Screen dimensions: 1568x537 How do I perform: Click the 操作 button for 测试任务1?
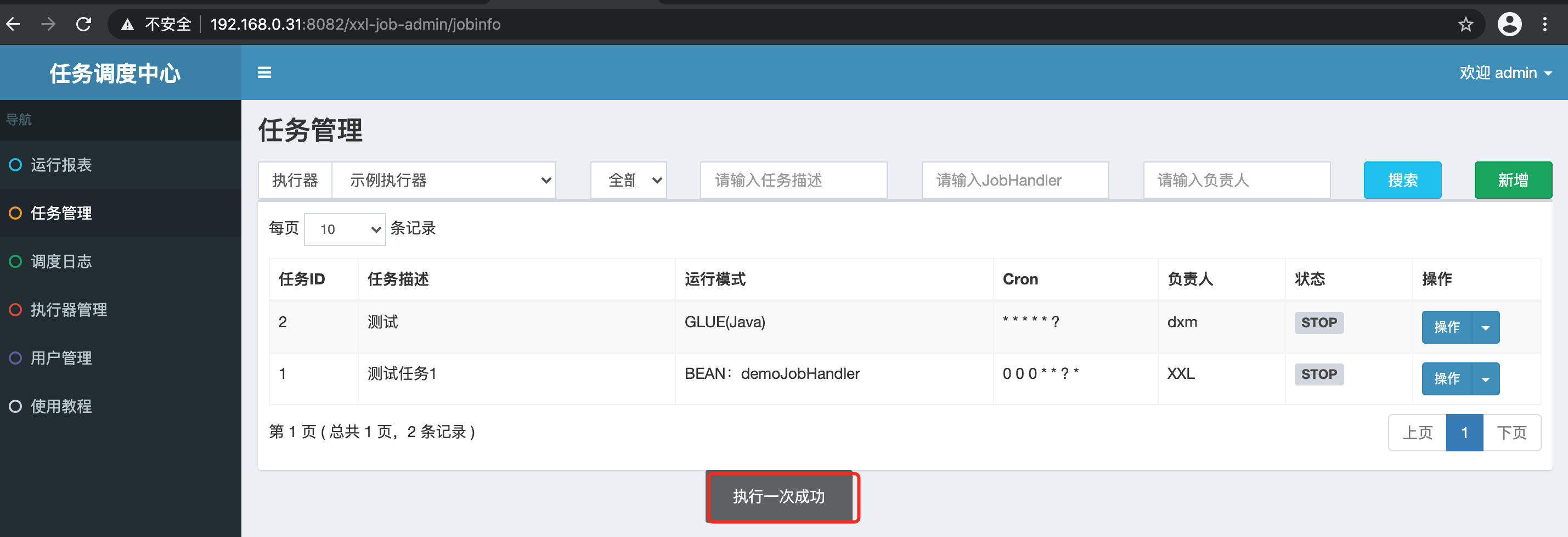click(x=1447, y=379)
